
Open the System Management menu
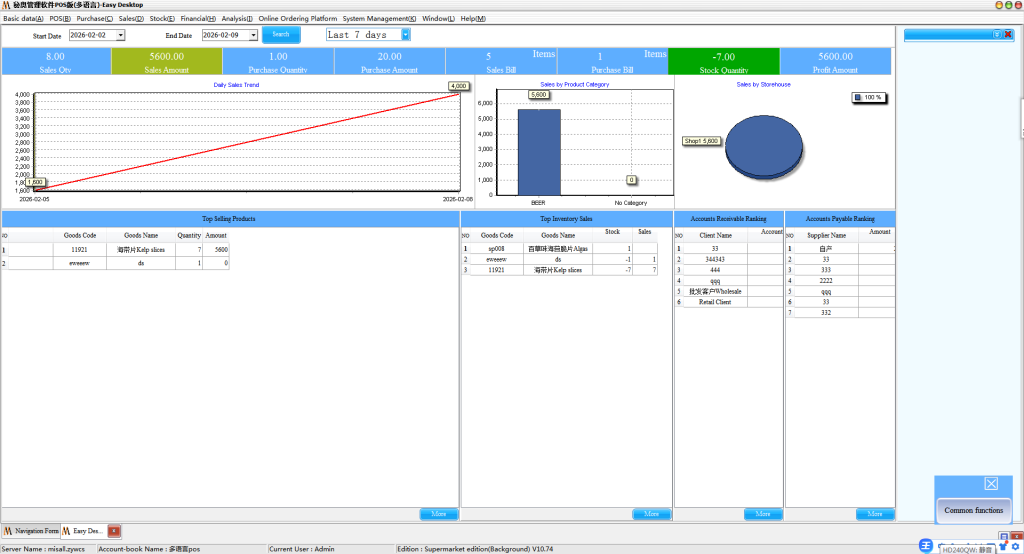pyautogui.click(x=379, y=19)
